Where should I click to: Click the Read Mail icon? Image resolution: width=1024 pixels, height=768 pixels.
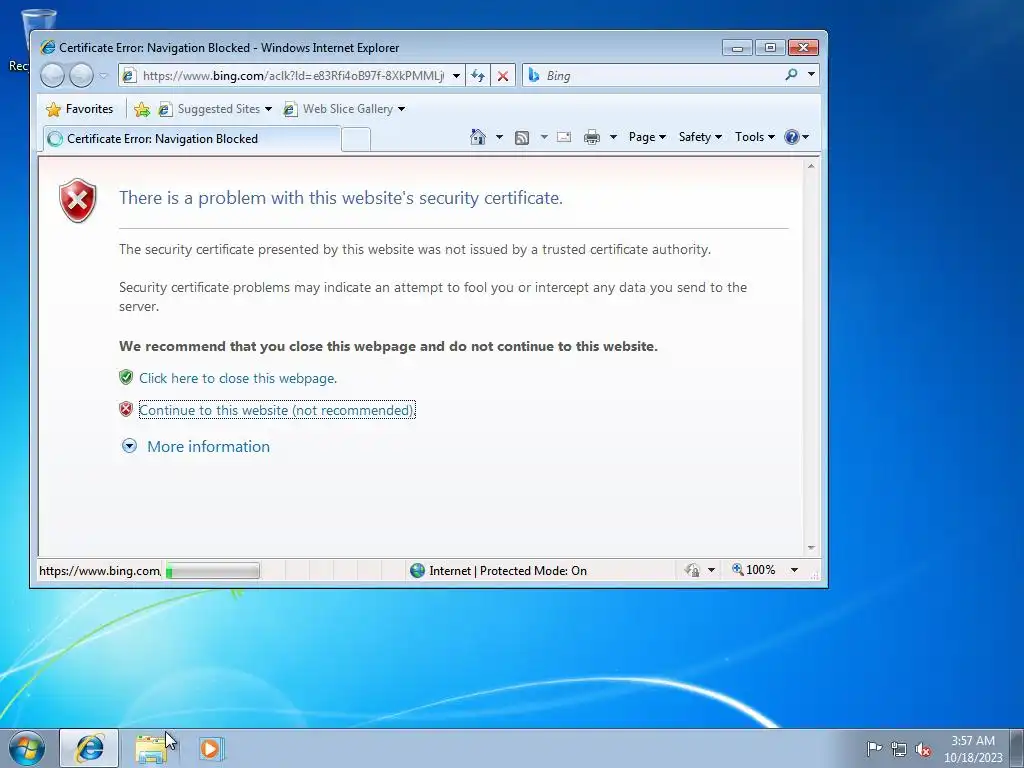coord(564,137)
